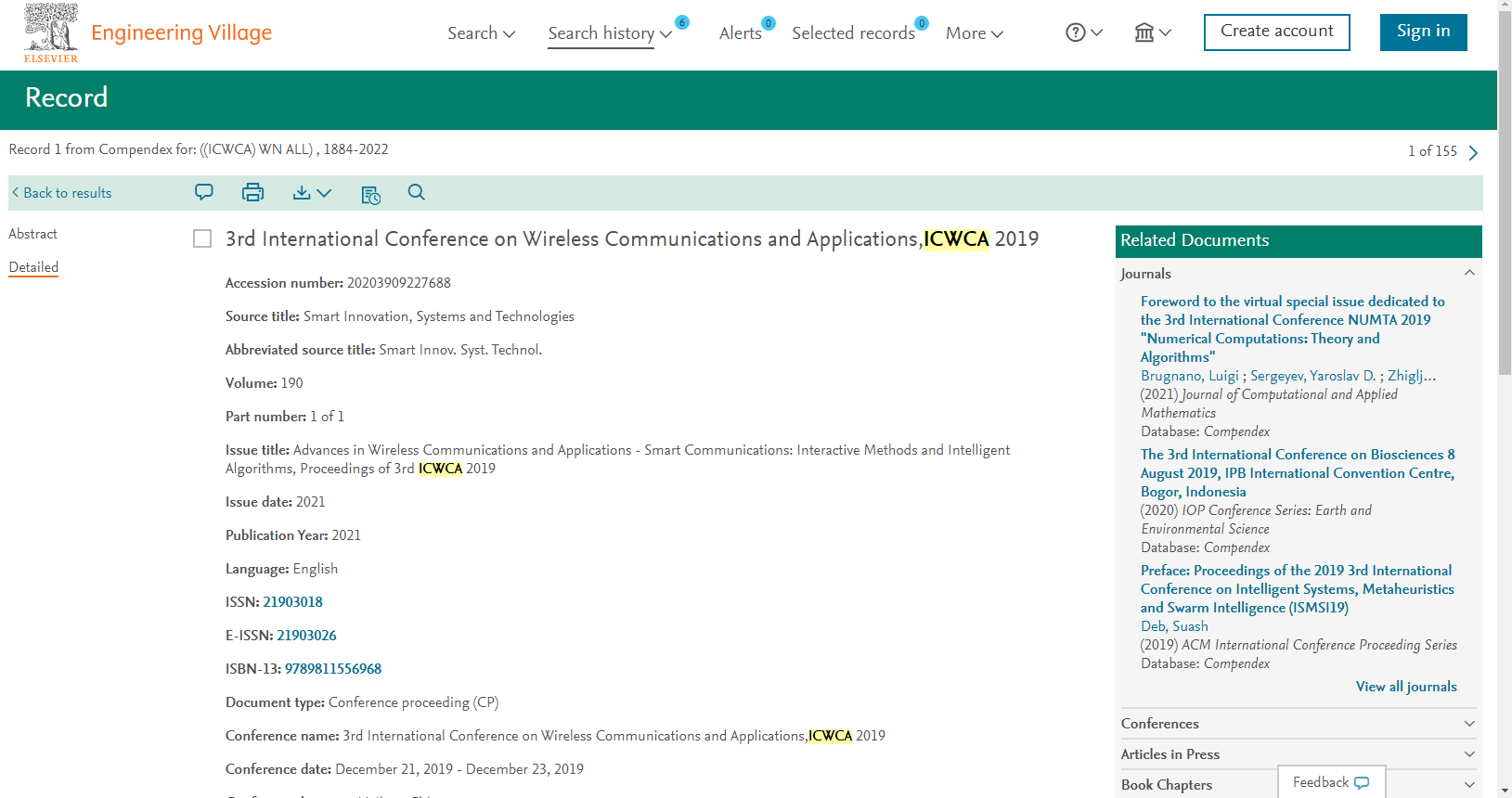Click Engineering Village home title

tap(181, 32)
